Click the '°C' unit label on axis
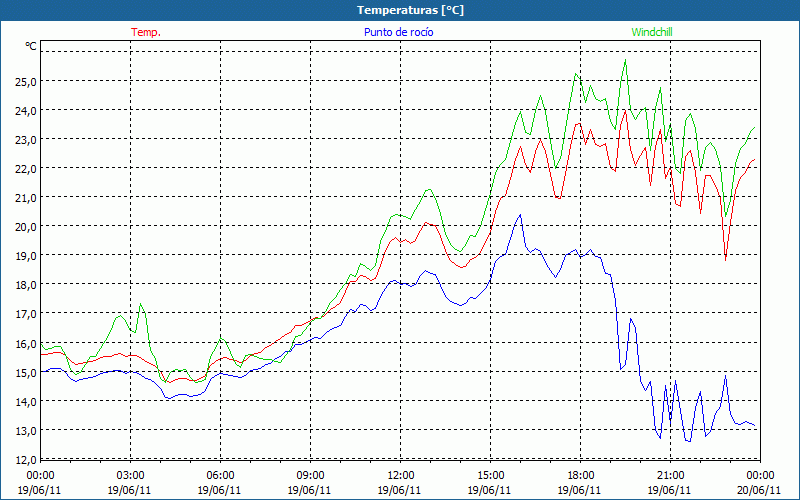Image resolution: width=800 pixels, height=500 pixels. pyautogui.click(x=31, y=46)
